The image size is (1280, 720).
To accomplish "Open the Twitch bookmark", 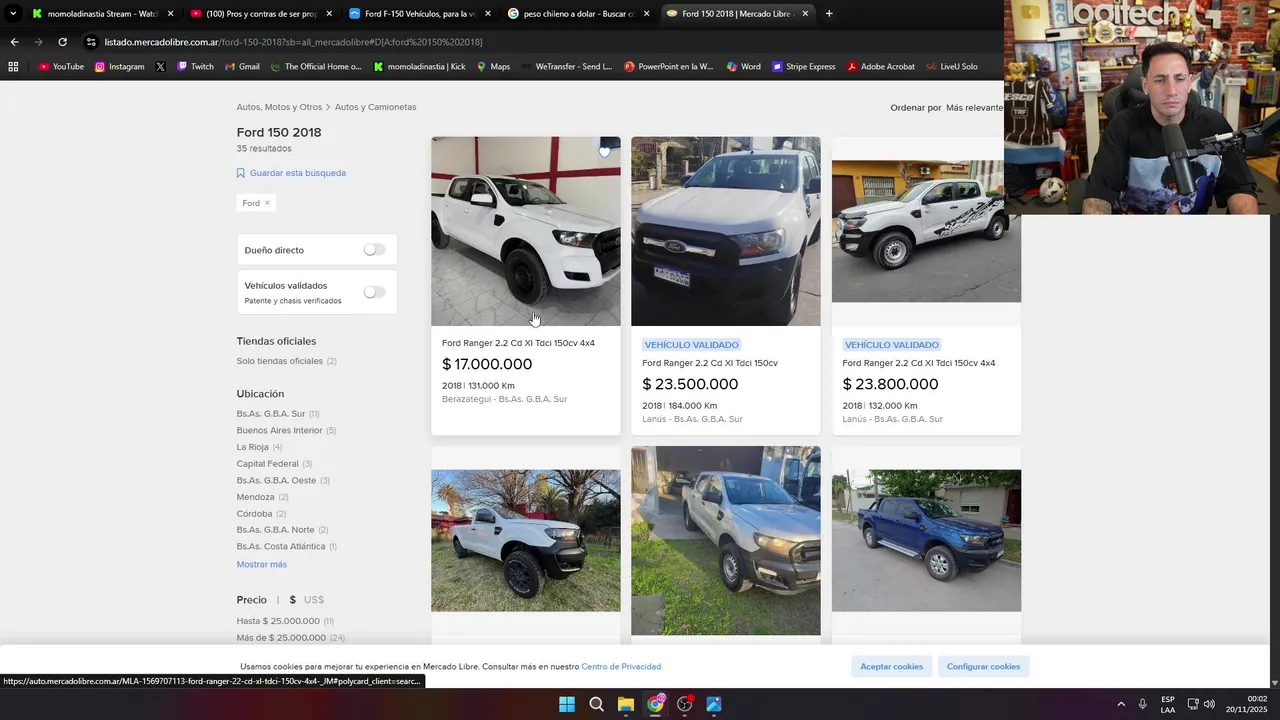I will [195, 66].
